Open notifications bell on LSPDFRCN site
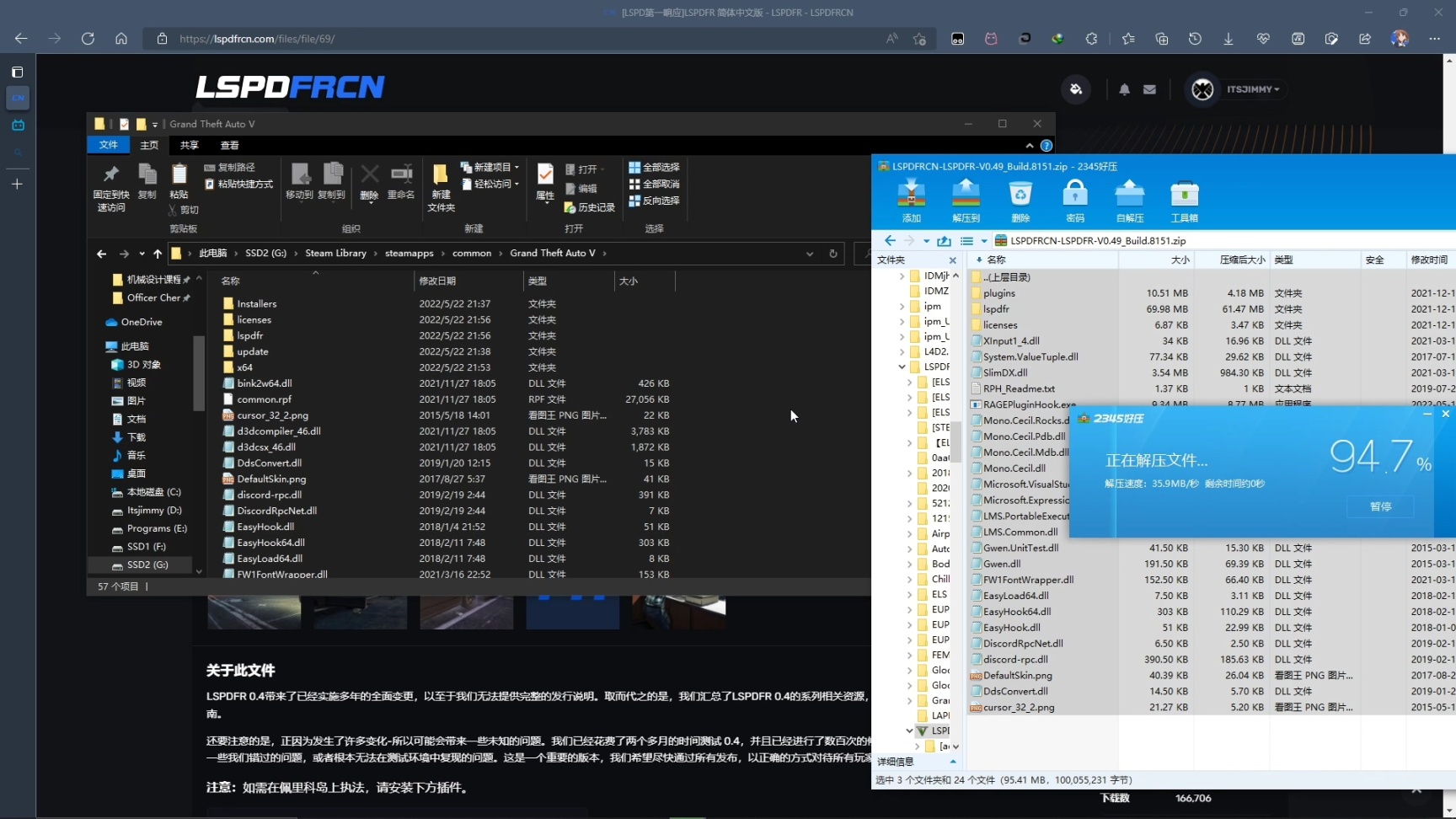Image resolution: width=1456 pixels, height=819 pixels. pos(1124,89)
